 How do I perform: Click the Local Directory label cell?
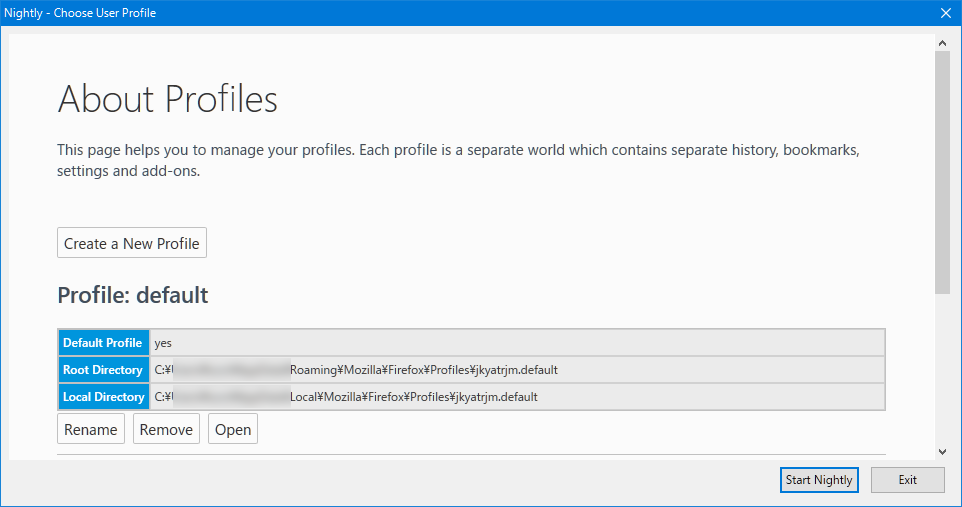tap(103, 397)
